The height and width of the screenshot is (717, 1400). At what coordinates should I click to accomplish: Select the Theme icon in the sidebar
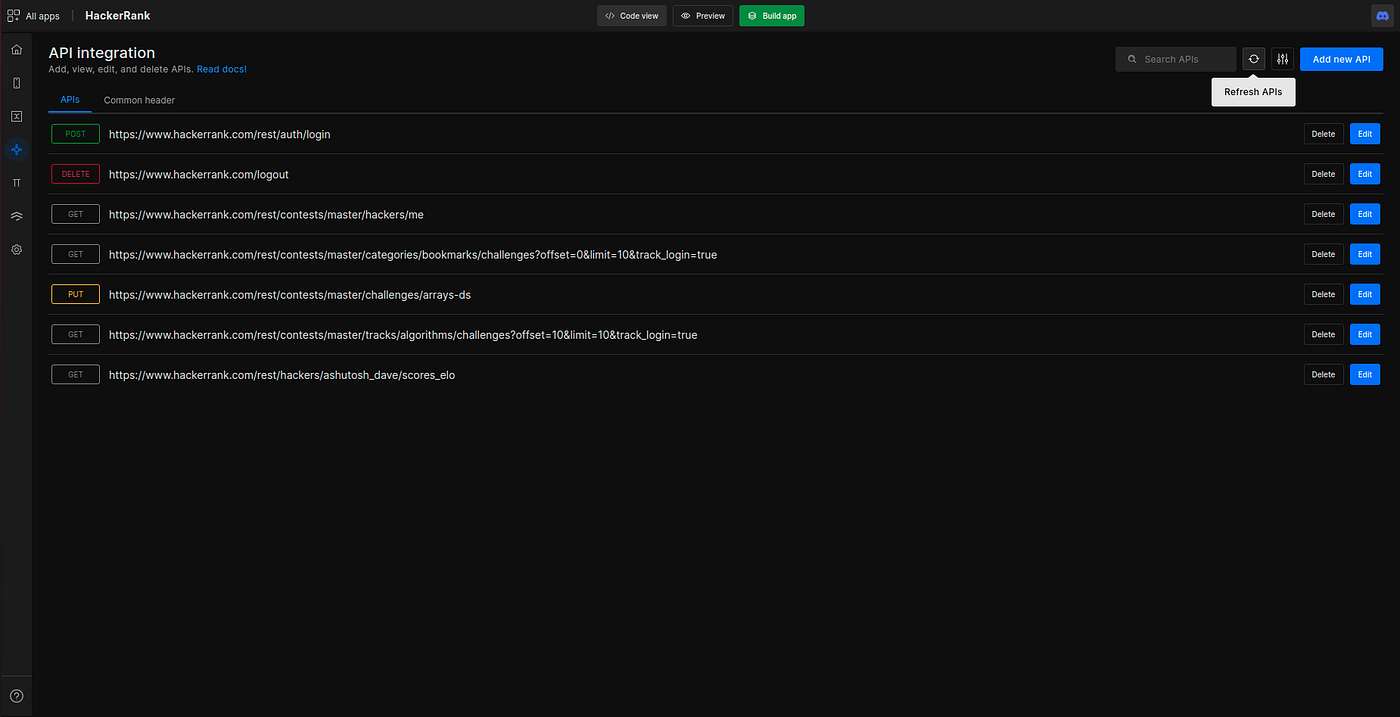tap(16, 216)
